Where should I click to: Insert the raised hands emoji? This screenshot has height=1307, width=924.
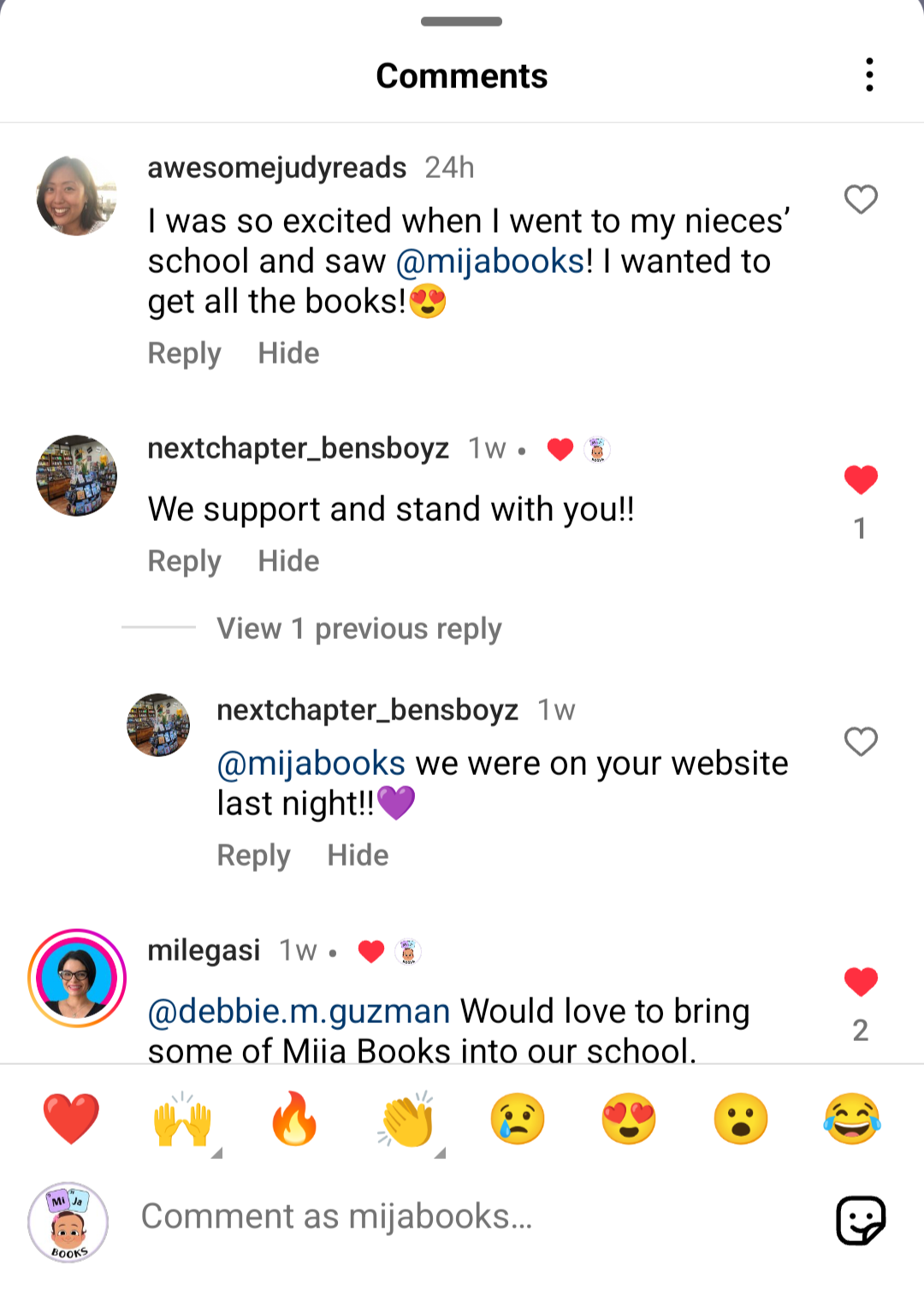pyautogui.click(x=182, y=1119)
